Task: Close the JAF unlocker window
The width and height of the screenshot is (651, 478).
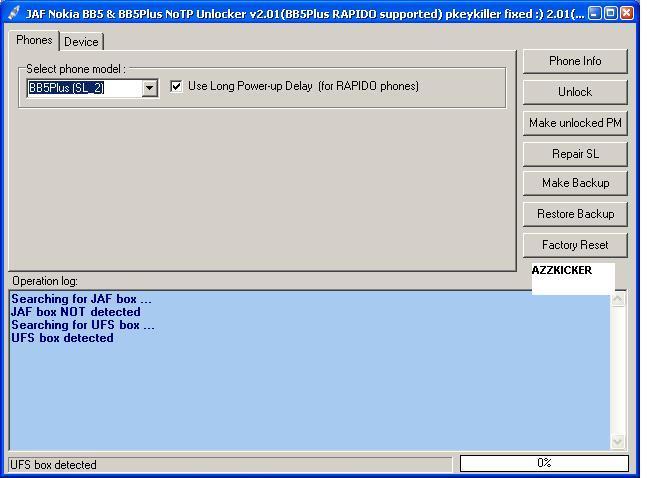Action: 627,13
